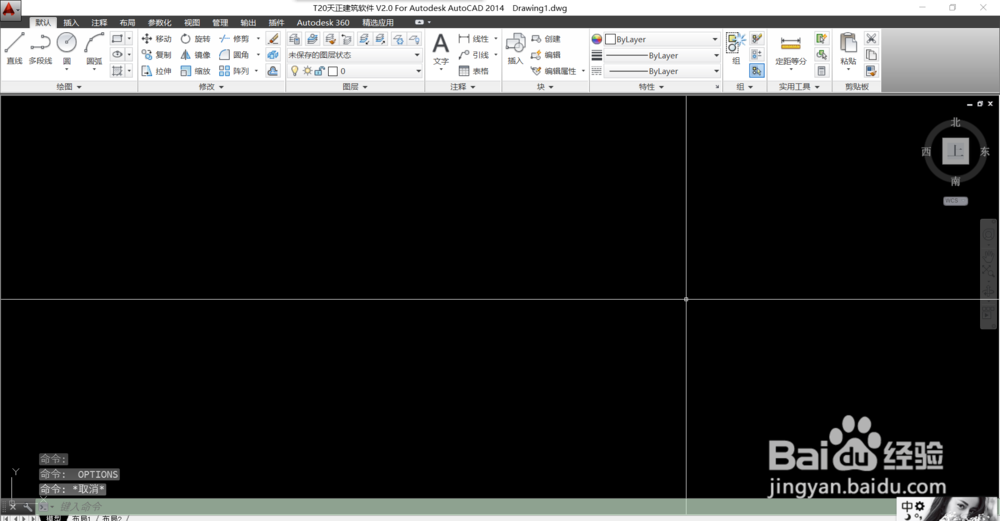Open the 布局 ribbon tab
Viewport: 1000px width, 521px height.
coord(127,22)
